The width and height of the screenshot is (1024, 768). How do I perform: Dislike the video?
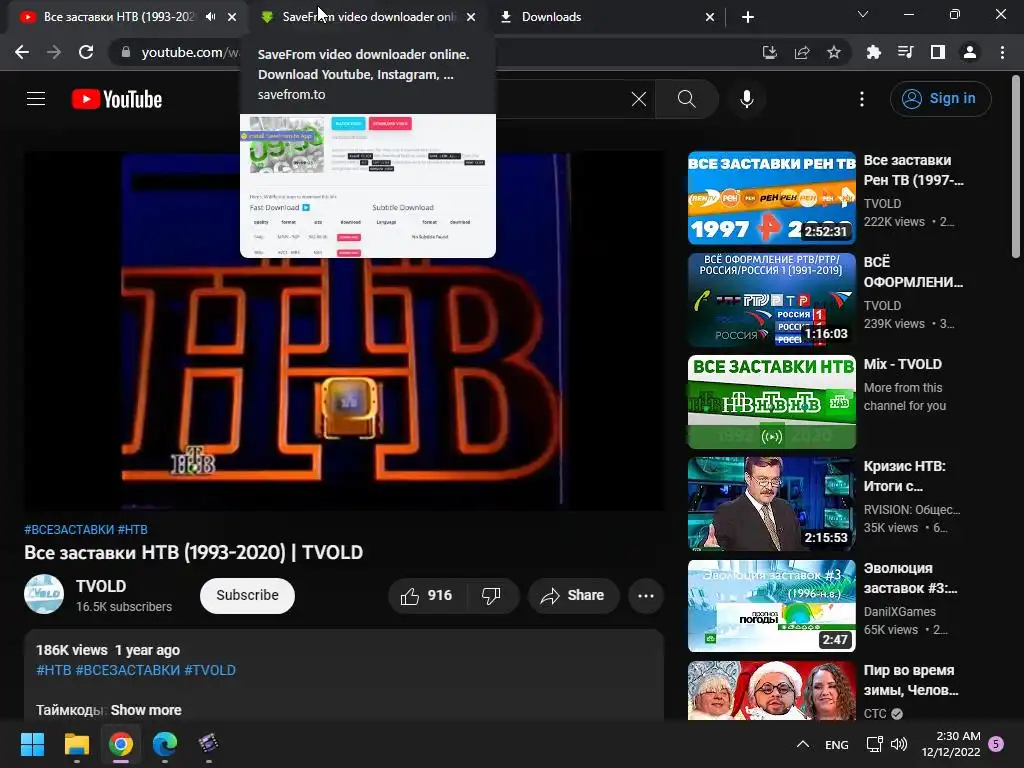pos(491,596)
